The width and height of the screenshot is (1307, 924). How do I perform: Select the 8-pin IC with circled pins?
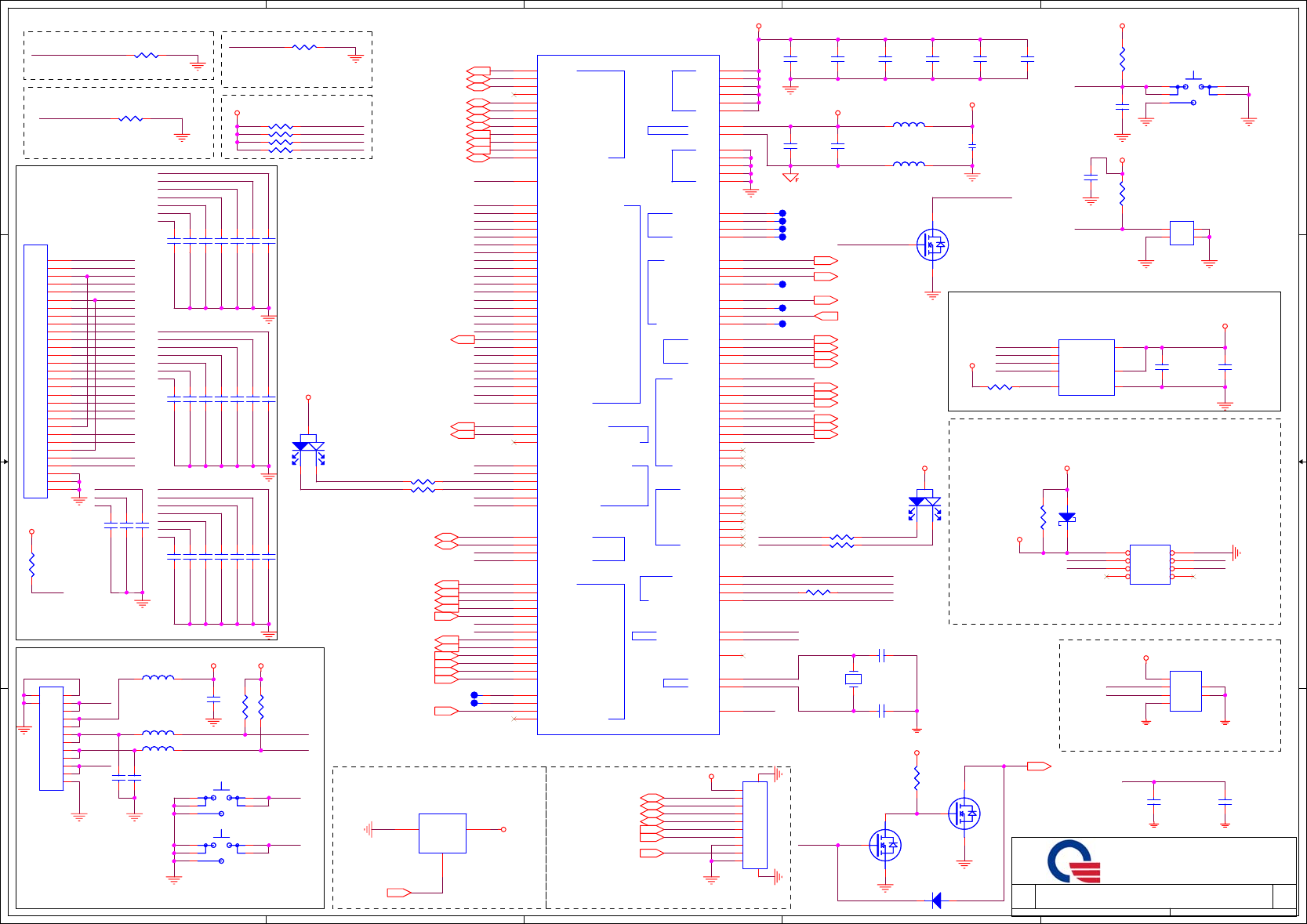(1150, 564)
